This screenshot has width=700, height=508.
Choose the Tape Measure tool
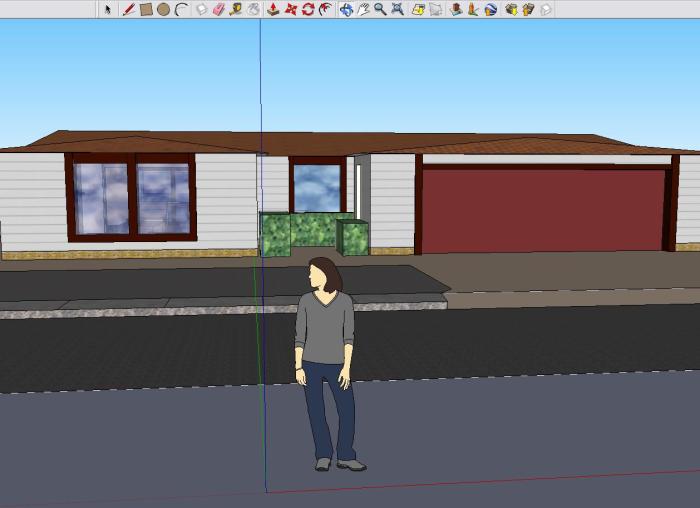(236, 9)
